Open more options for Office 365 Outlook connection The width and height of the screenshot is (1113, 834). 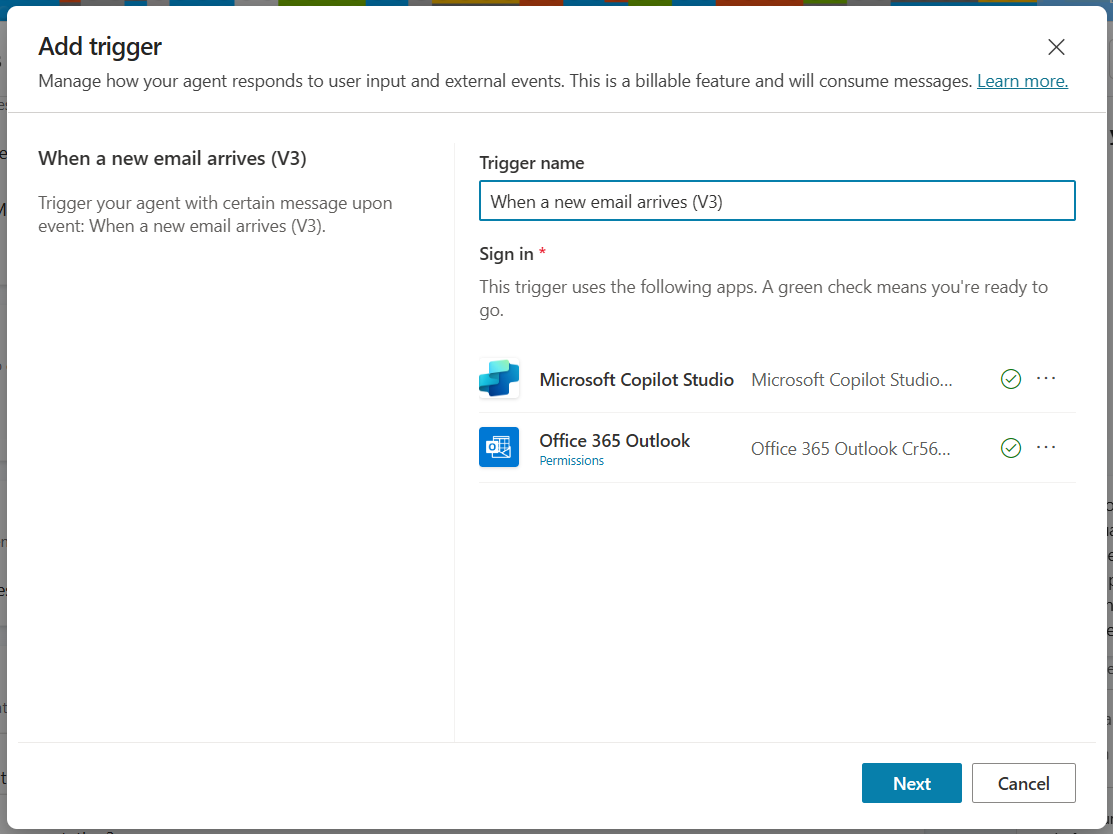click(1046, 447)
